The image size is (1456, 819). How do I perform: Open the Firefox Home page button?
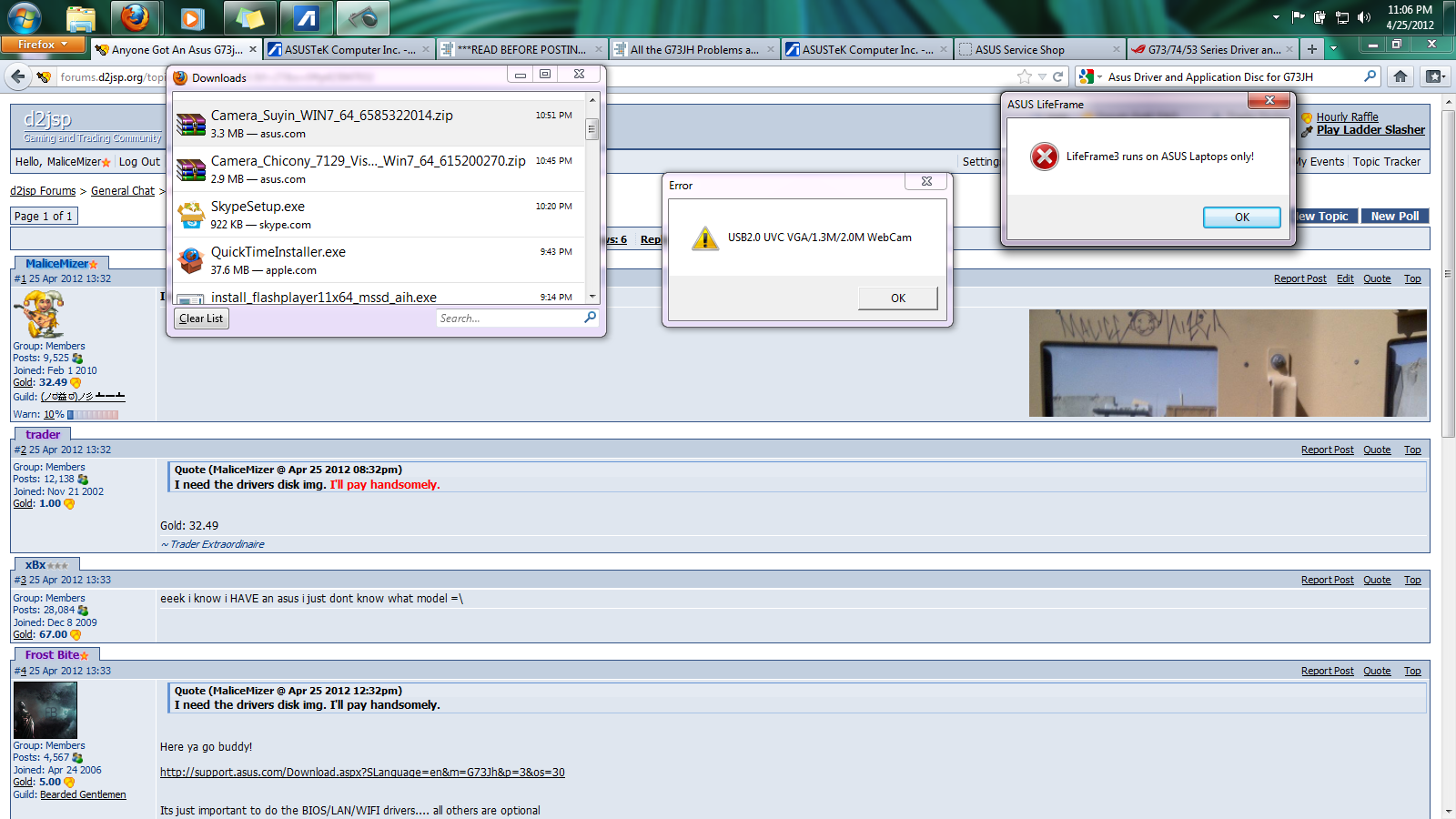[x=1400, y=77]
